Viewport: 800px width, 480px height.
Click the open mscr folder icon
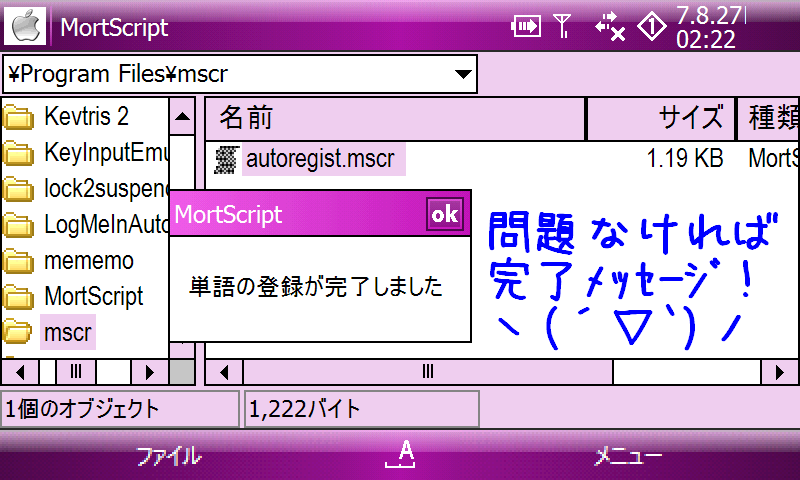[x=18, y=333]
